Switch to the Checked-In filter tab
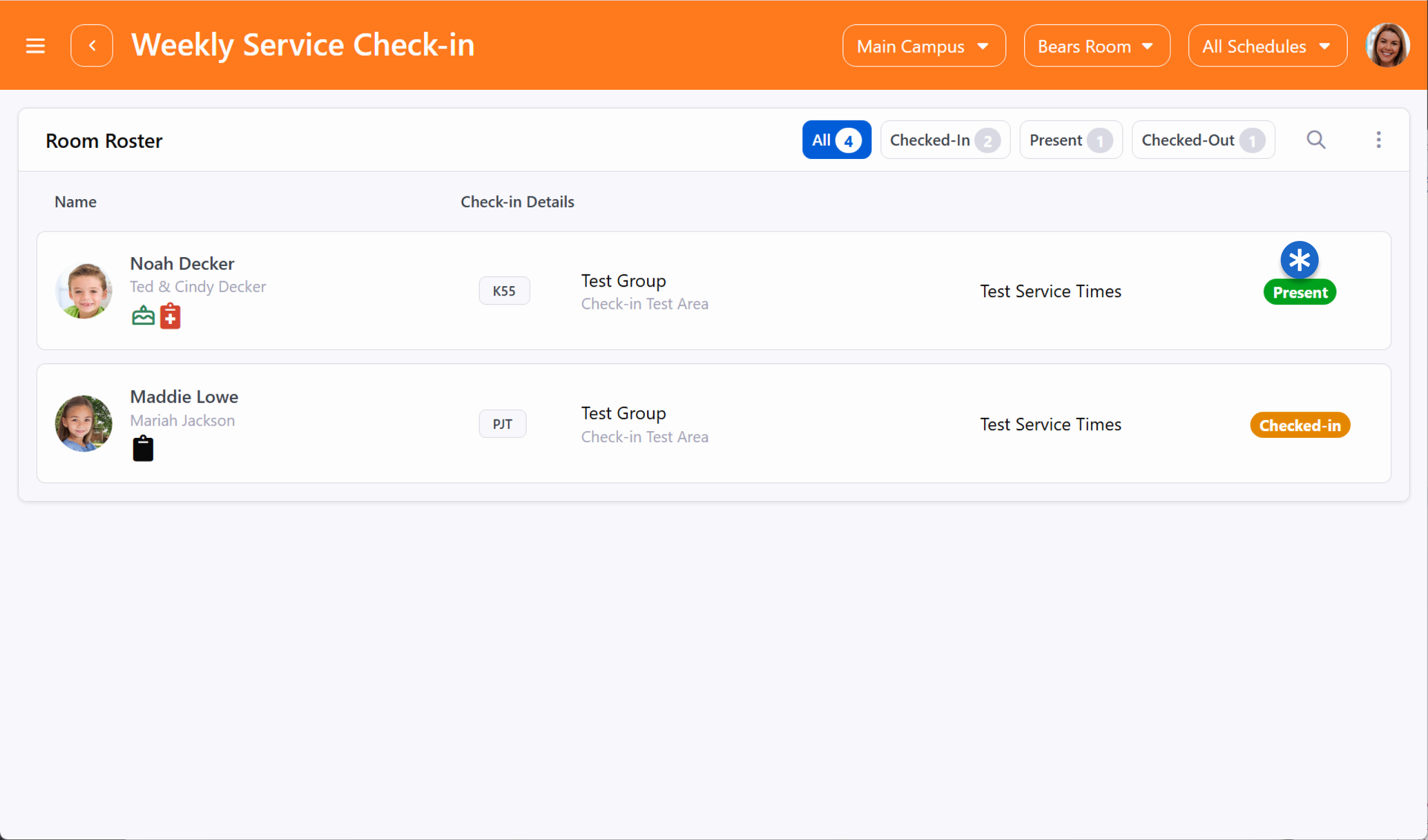 click(x=944, y=140)
